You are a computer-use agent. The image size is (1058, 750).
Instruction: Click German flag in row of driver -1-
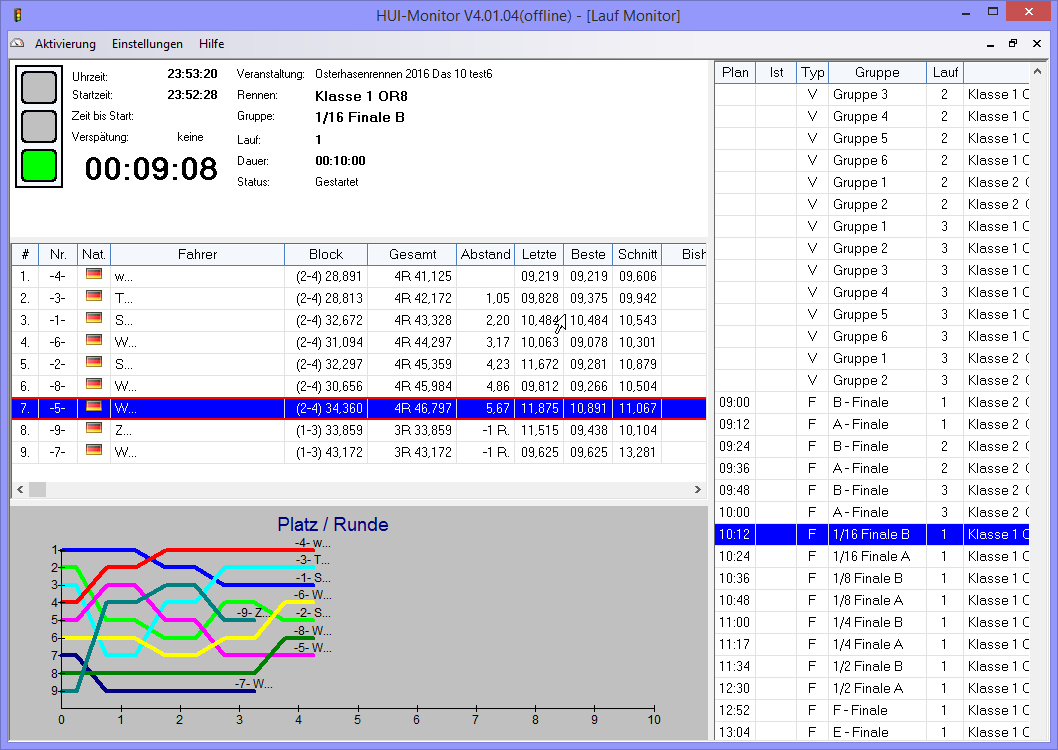94,318
